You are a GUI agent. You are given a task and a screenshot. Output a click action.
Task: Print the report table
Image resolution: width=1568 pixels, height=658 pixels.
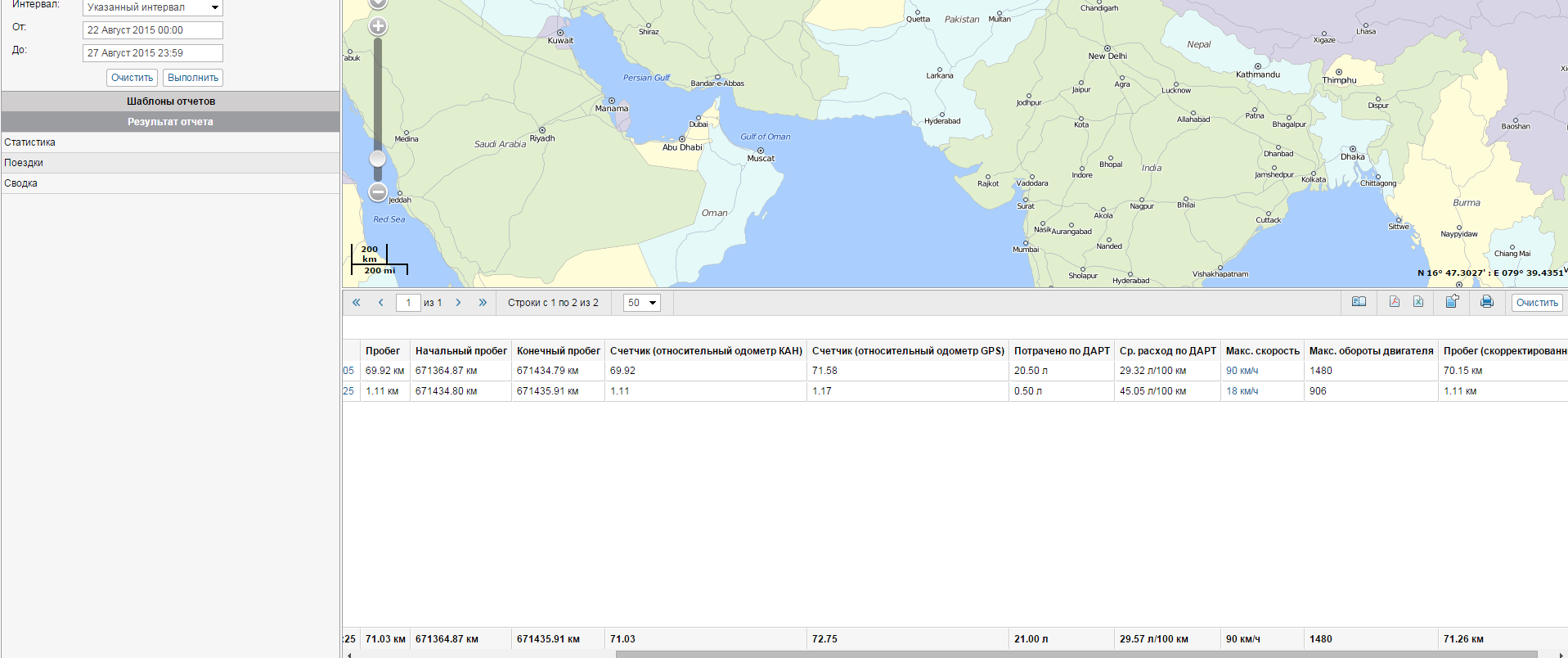1487,302
